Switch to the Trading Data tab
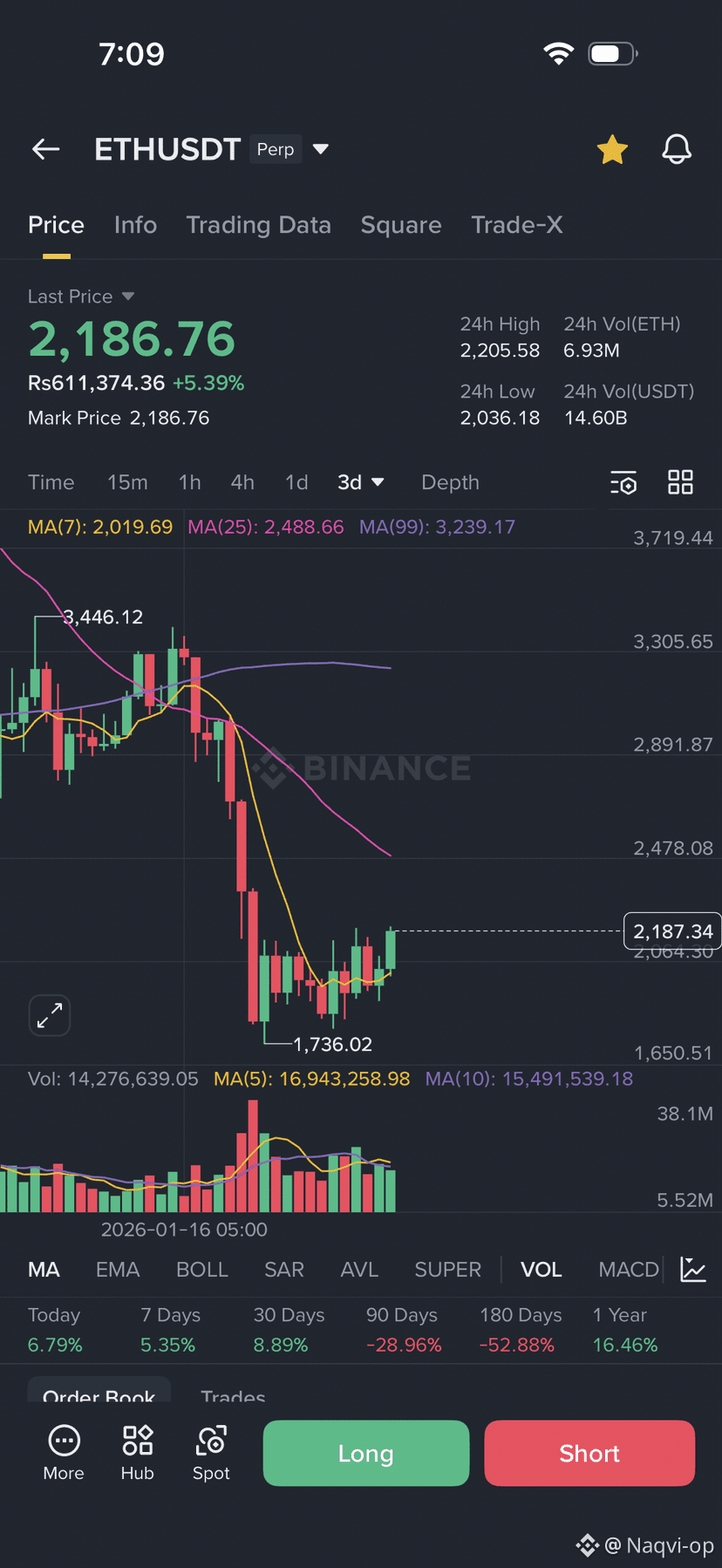This screenshot has width=722, height=1568. point(259,225)
